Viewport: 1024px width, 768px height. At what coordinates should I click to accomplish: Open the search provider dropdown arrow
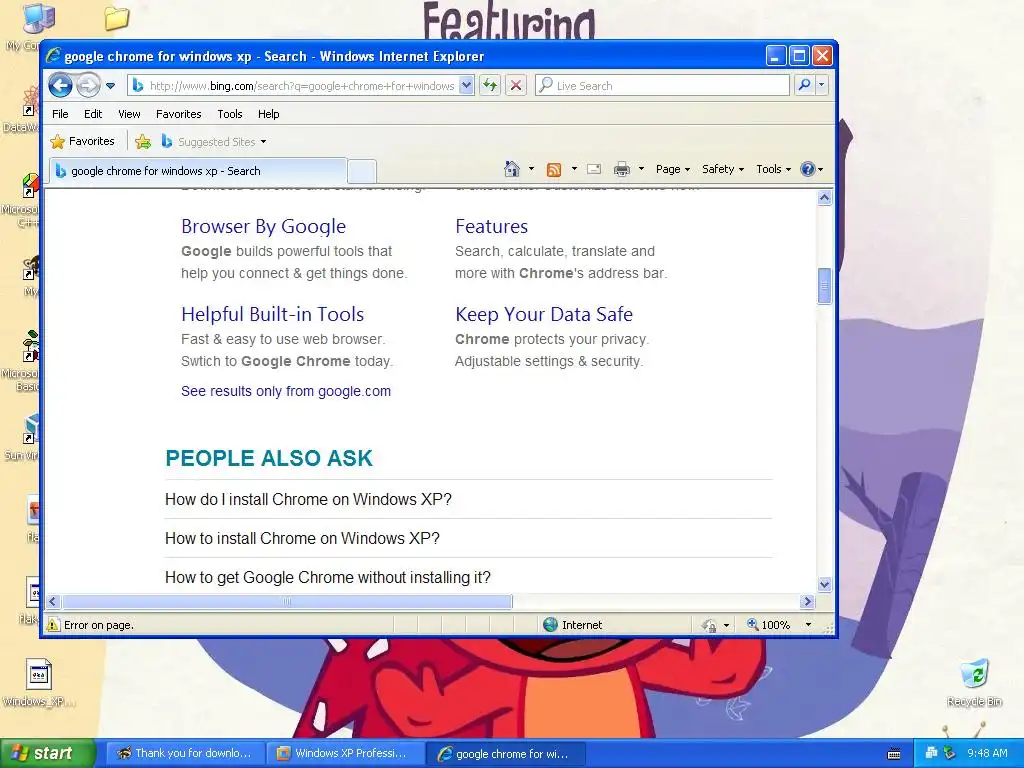click(x=822, y=85)
